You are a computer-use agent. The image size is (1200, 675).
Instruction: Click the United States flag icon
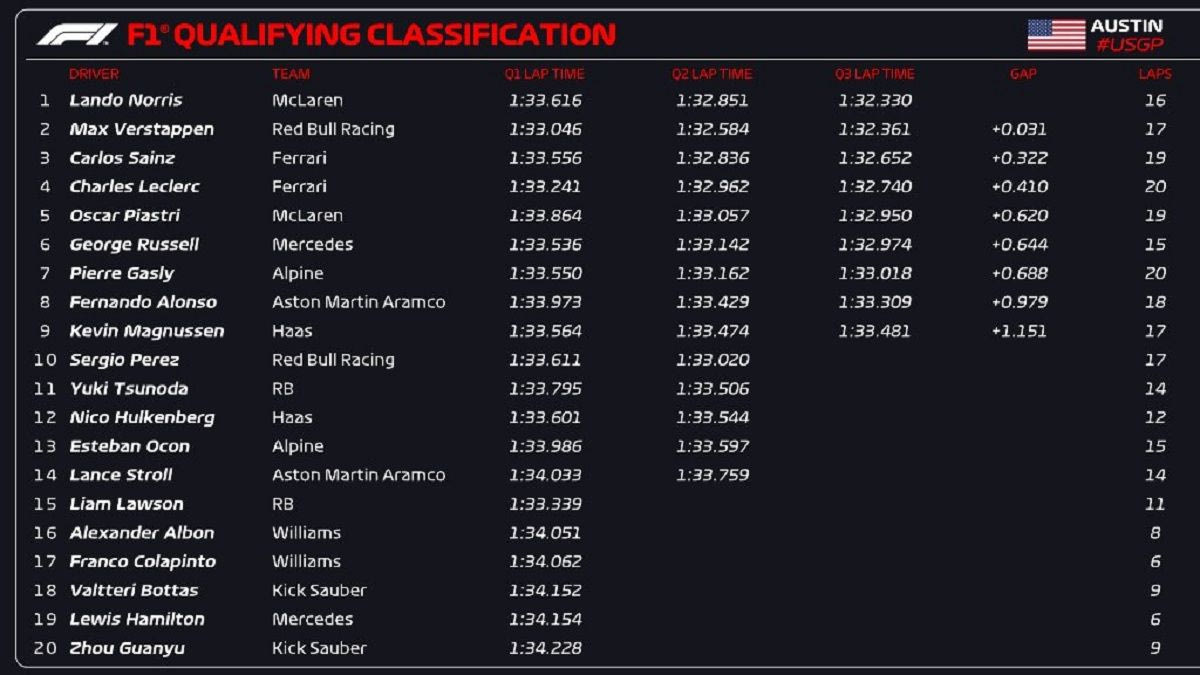pyautogui.click(x=1056, y=35)
